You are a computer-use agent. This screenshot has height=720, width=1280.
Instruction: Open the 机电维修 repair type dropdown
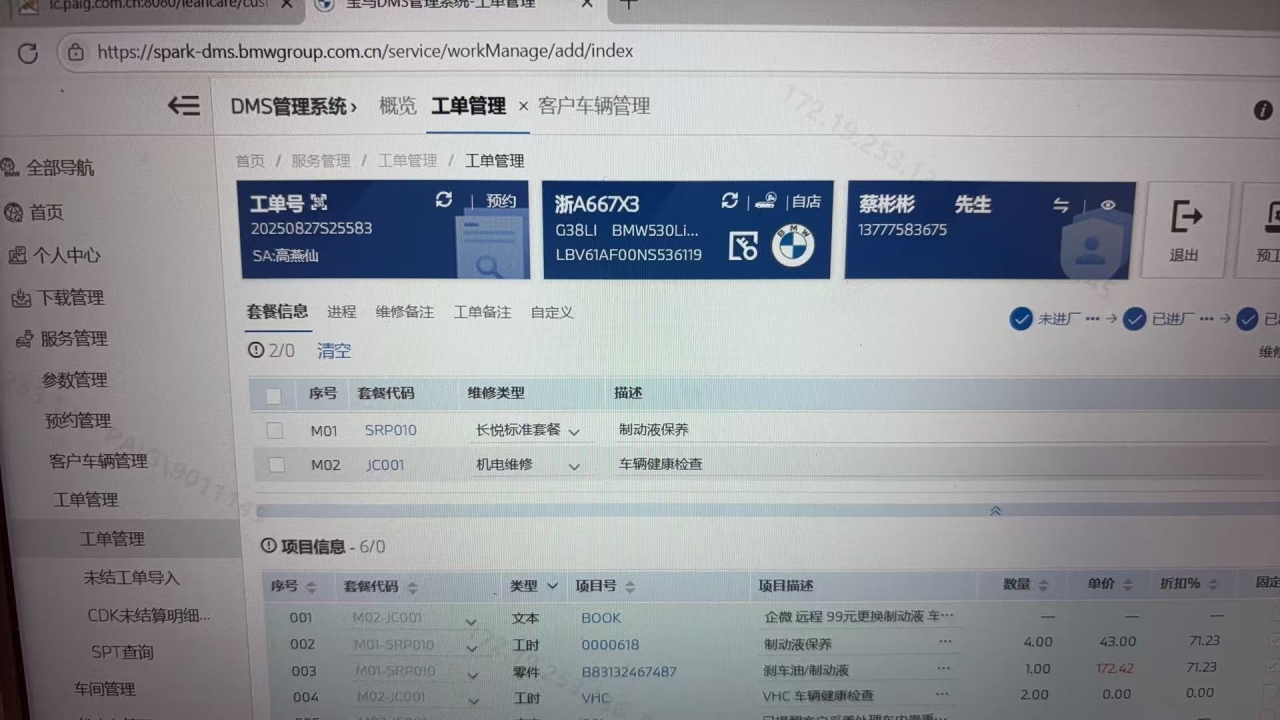[x=574, y=466]
